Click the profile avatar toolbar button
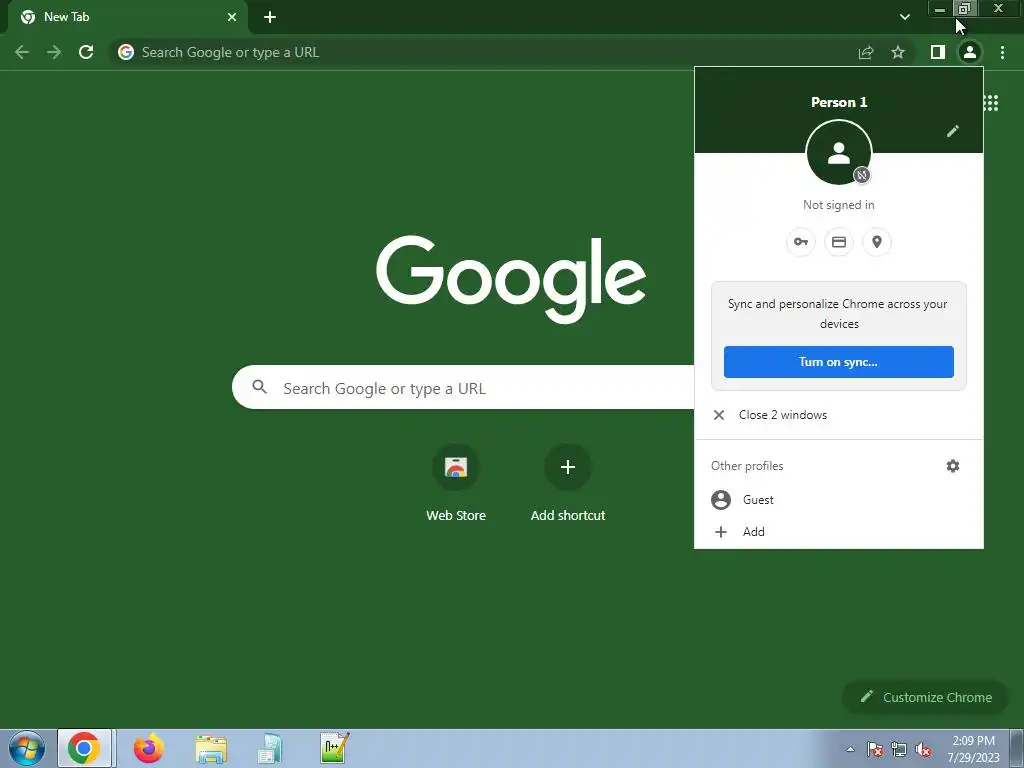 [970, 52]
